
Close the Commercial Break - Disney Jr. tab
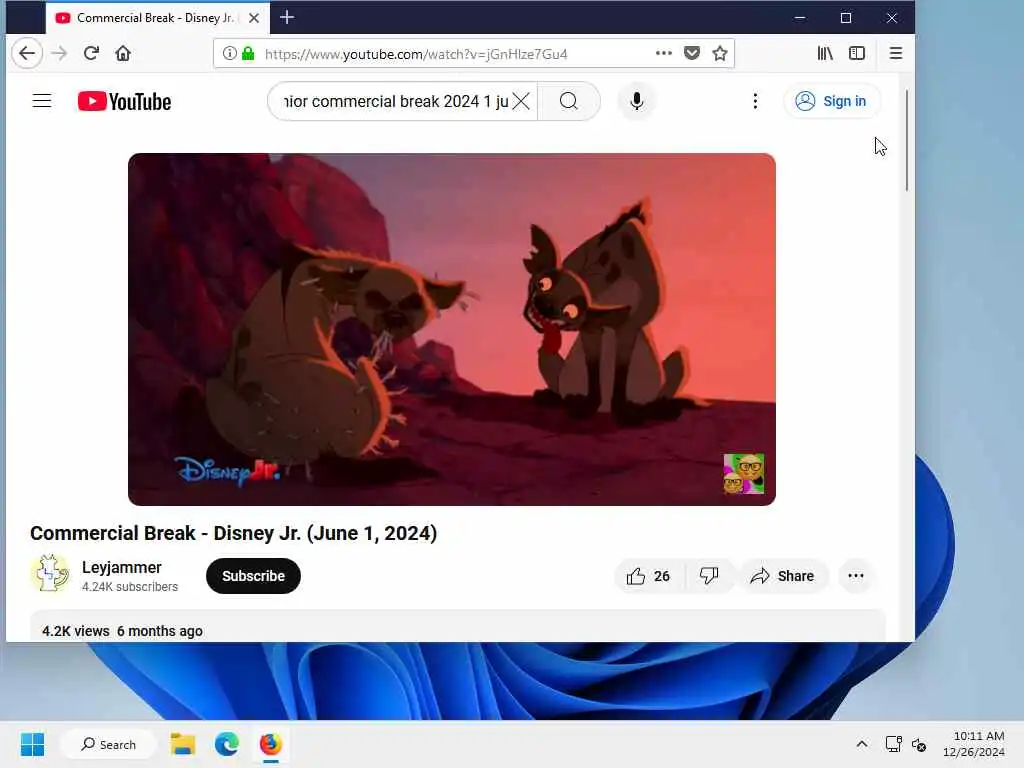[254, 18]
